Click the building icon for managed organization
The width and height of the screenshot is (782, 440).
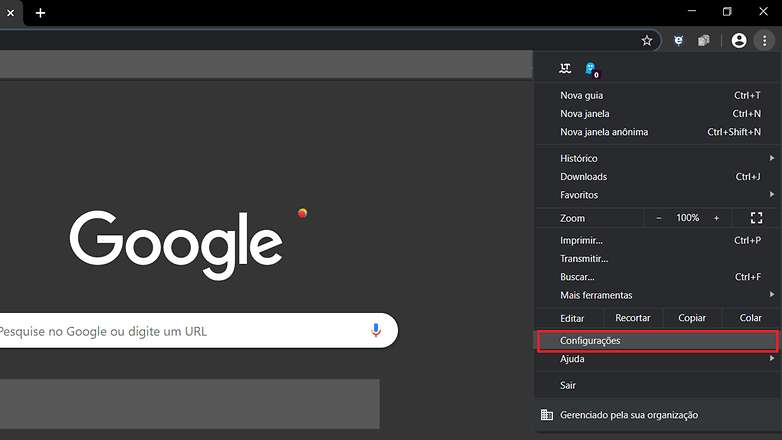(x=547, y=415)
